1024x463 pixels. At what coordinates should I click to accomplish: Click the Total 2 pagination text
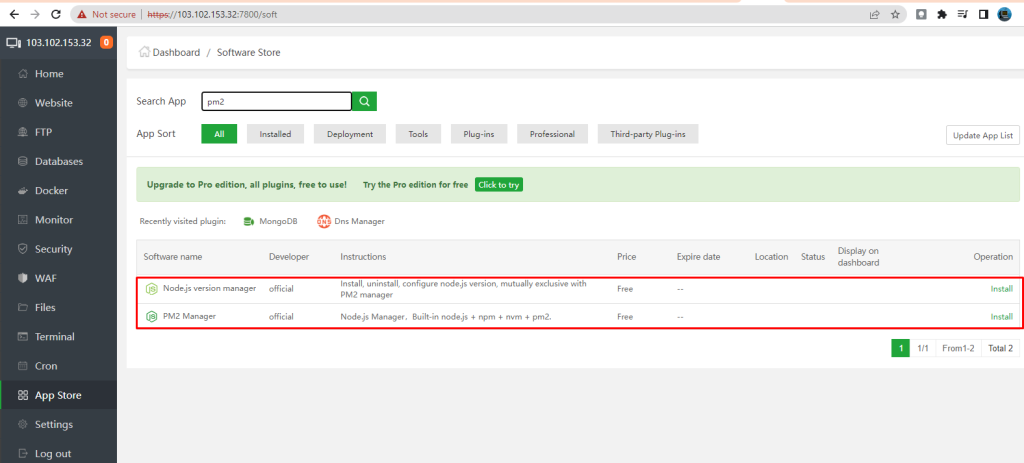tap(1000, 348)
